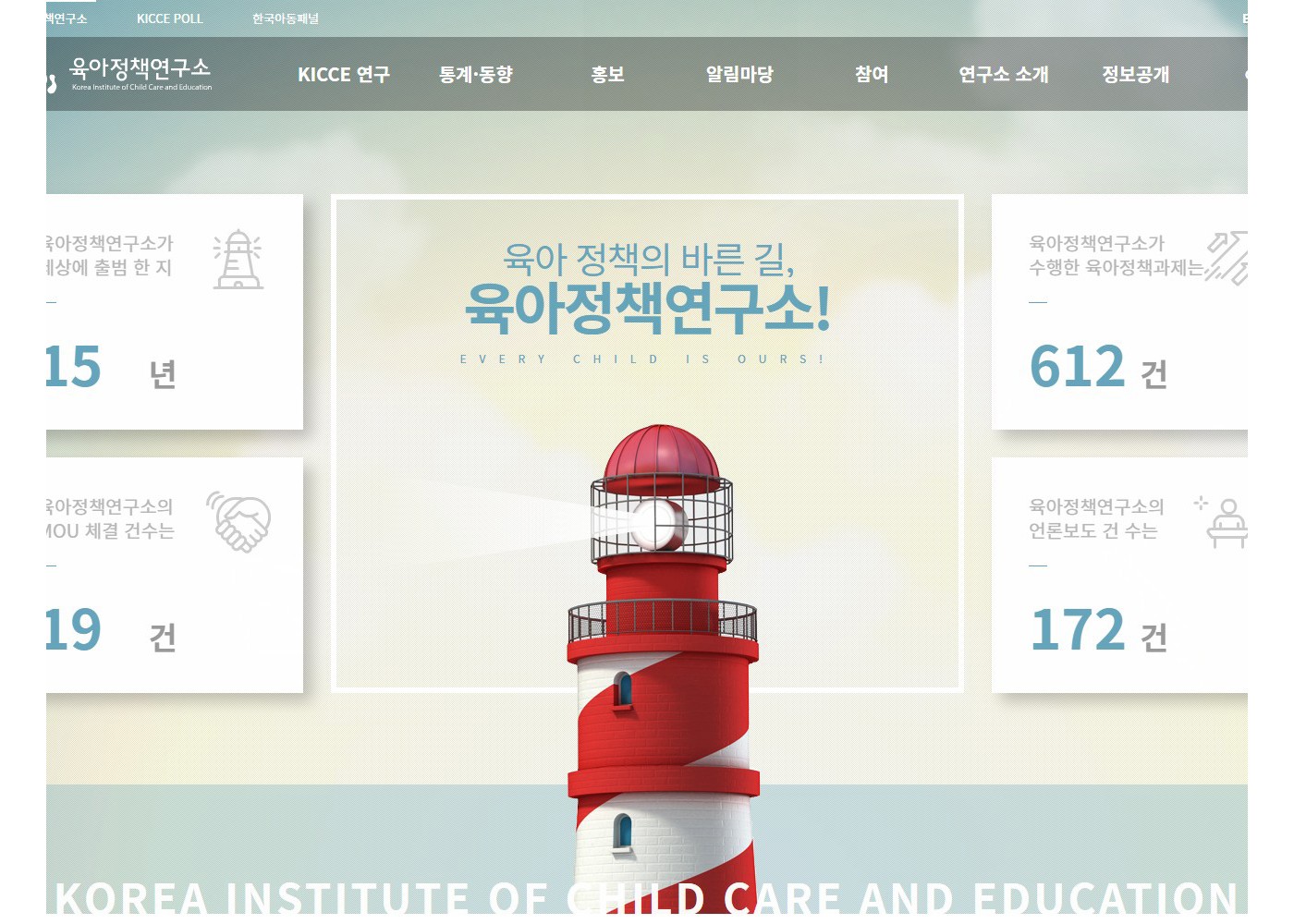This screenshot has width=1294, height=924.
Task: Click the 172 건 press reports count
Action: pyautogui.click(x=1097, y=630)
